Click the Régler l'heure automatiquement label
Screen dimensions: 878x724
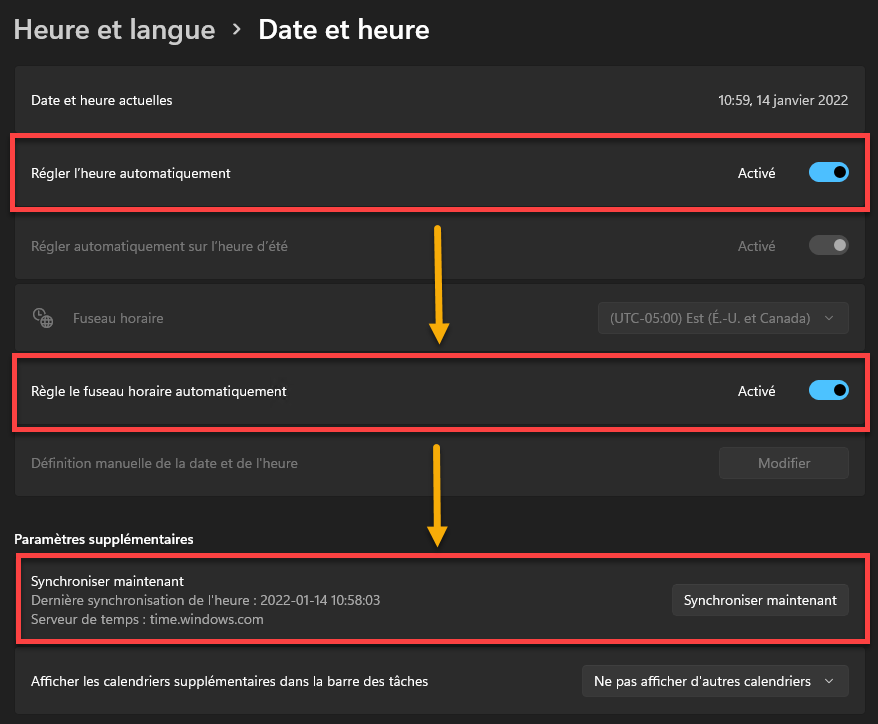click(x=130, y=174)
